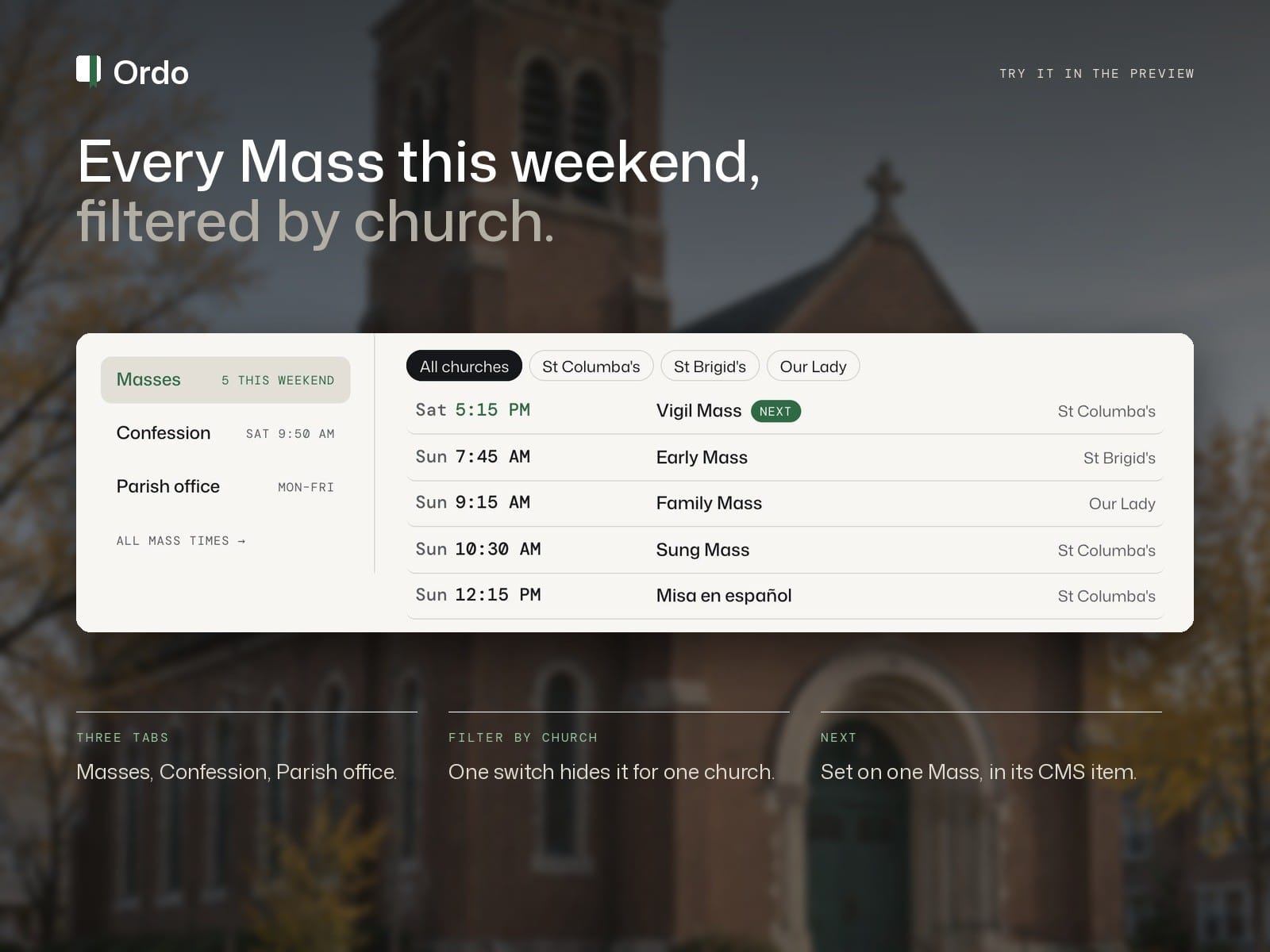The image size is (1270, 952).
Task: Select the Family Mass row
Action: 785,504
